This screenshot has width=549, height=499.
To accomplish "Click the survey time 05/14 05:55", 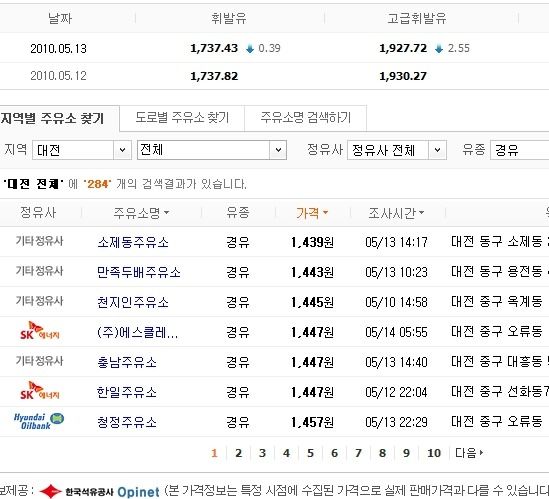I will point(396,332).
